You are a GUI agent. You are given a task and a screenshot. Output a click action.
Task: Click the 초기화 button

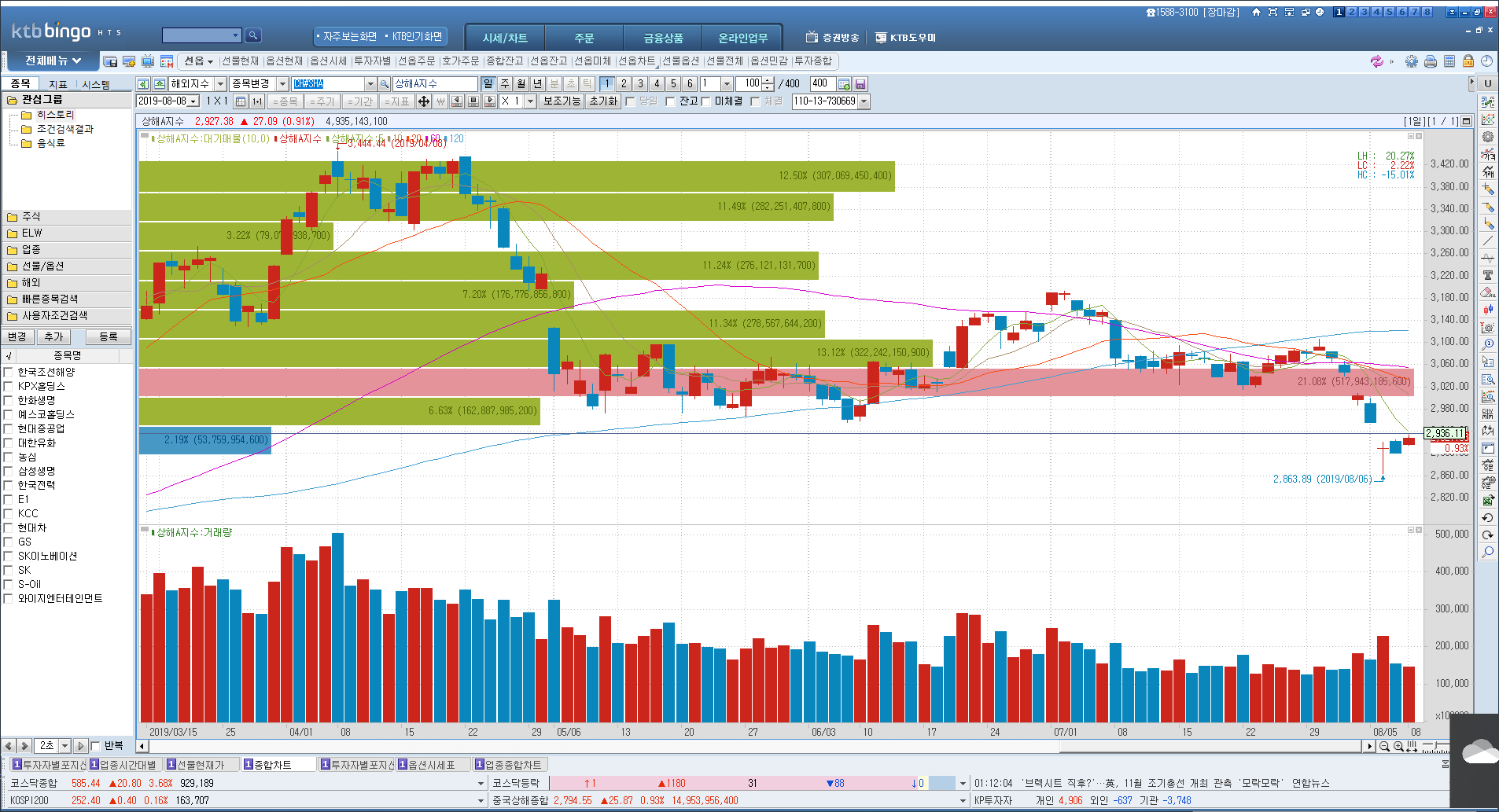tap(603, 101)
